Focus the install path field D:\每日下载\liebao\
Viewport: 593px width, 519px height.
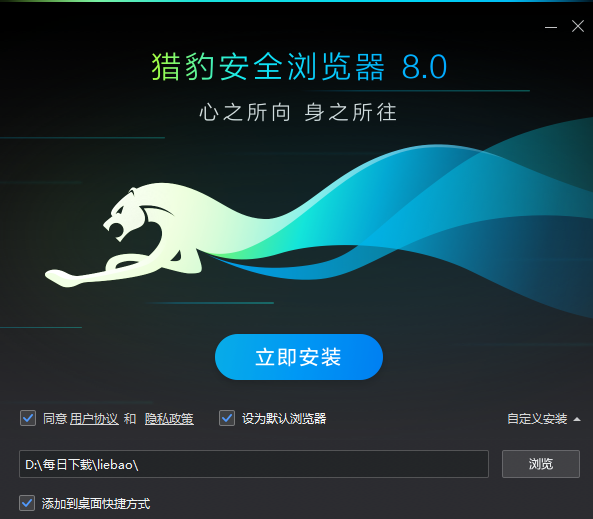coord(254,464)
